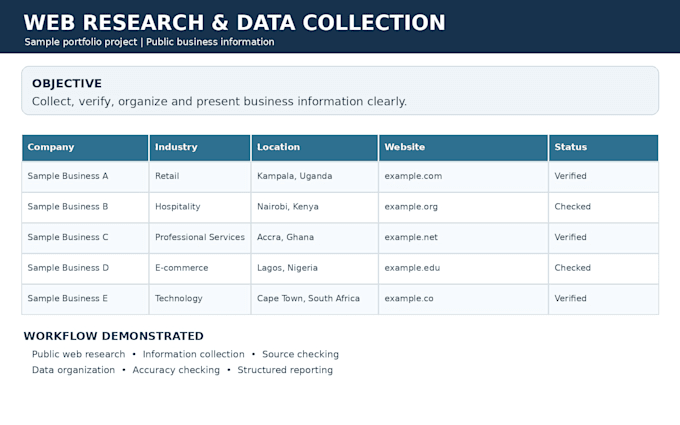Viewport: 680px width, 425px height.
Task: Click the 'Sample Business E' cell
Action: click(85, 299)
